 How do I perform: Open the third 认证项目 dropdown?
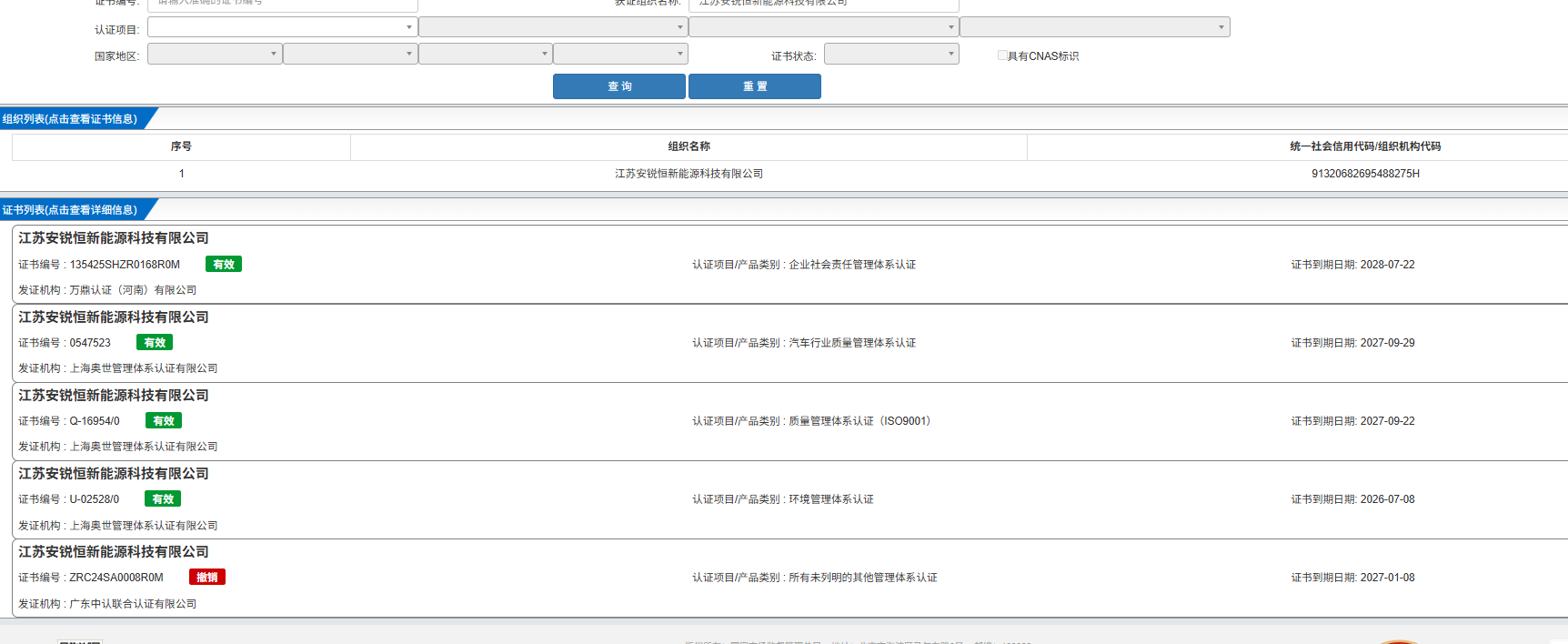(x=824, y=27)
